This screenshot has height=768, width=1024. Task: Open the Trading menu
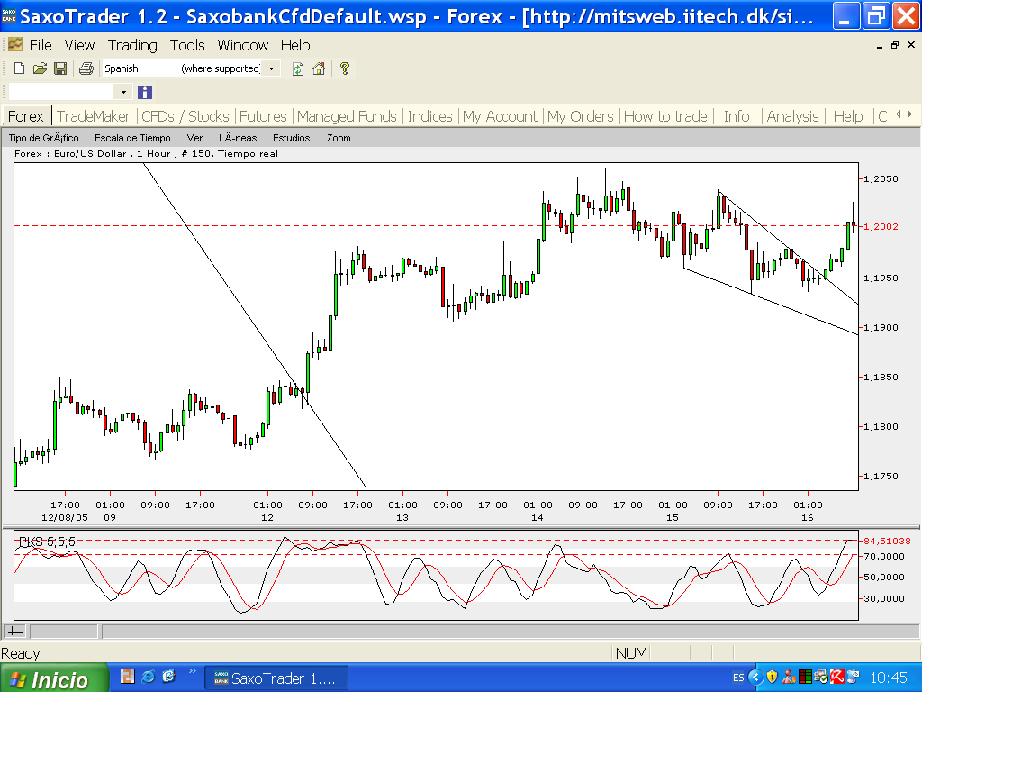tap(133, 45)
